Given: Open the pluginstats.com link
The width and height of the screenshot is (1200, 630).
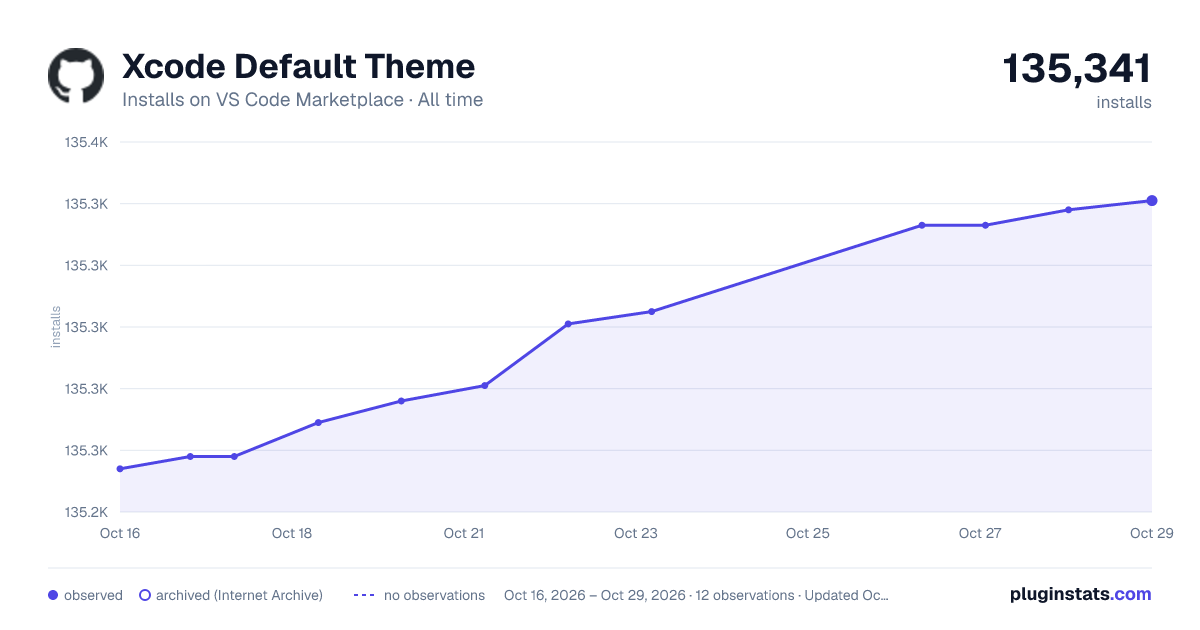Looking at the screenshot, I should point(1080,594).
